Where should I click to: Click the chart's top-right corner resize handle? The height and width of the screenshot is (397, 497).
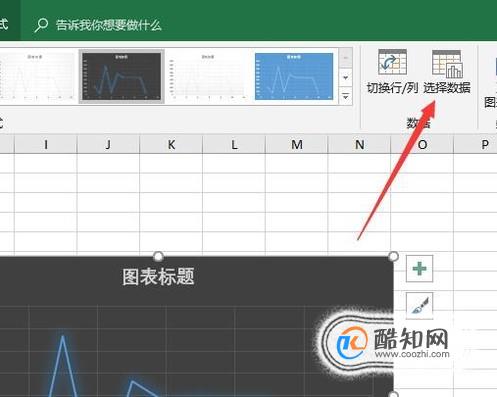[x=394, y=256]
